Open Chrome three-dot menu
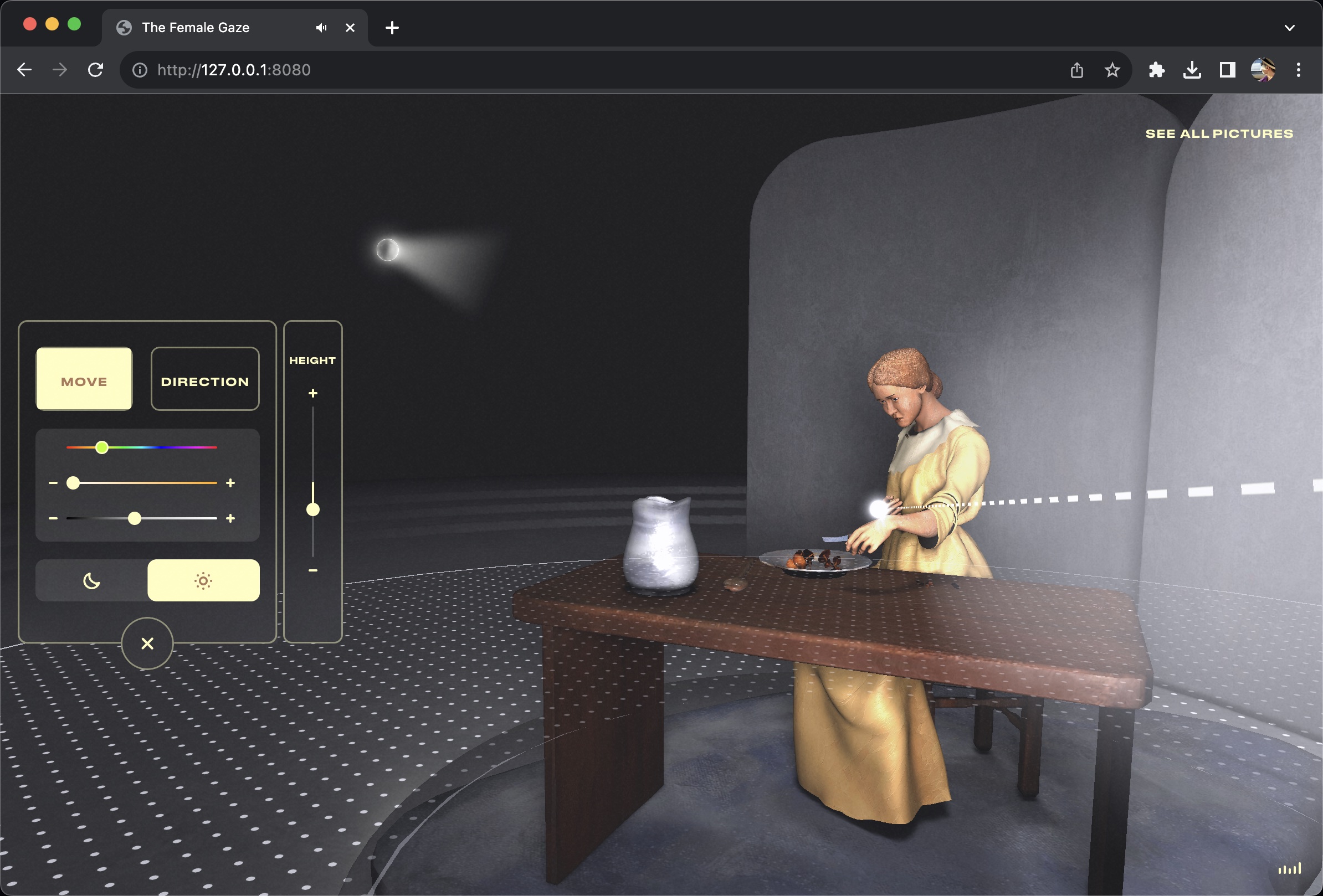Screen dimensions: 1323x896 [1298, 70]
